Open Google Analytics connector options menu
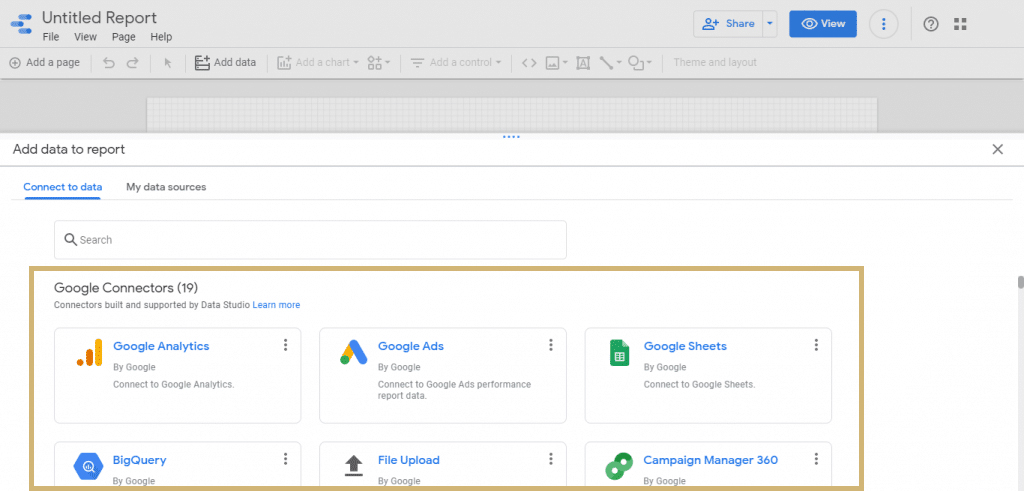Image resolution: width=1024 pixels, height=491 pixels. [x=285, y=345]
